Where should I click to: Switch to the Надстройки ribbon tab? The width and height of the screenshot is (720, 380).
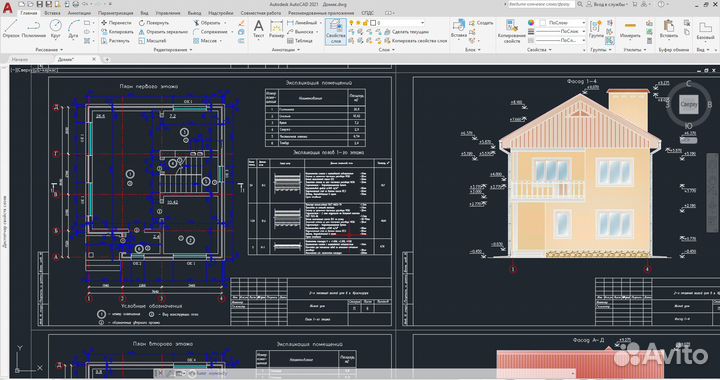coord(220,13)
